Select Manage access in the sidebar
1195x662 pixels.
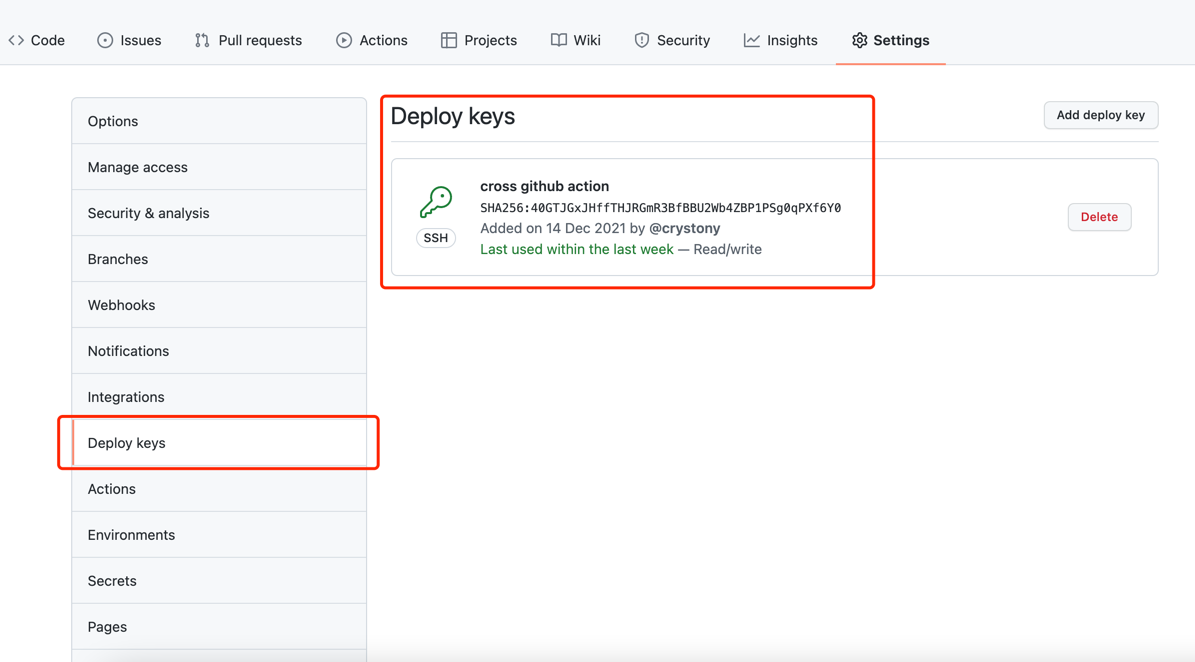[138, 167]
